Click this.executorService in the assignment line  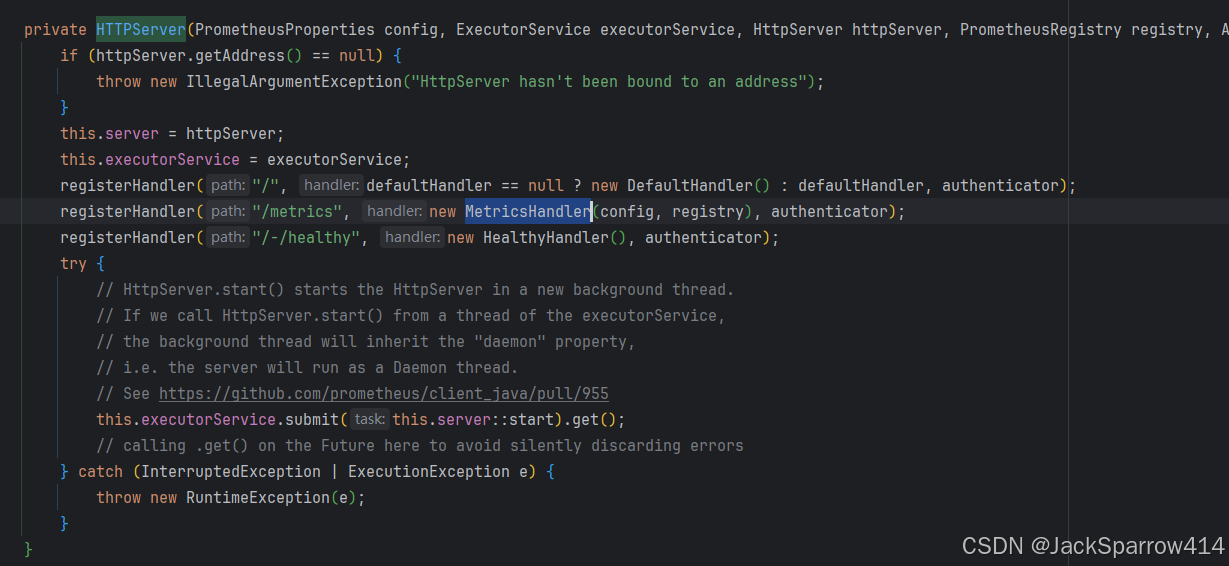coord(150,160)
